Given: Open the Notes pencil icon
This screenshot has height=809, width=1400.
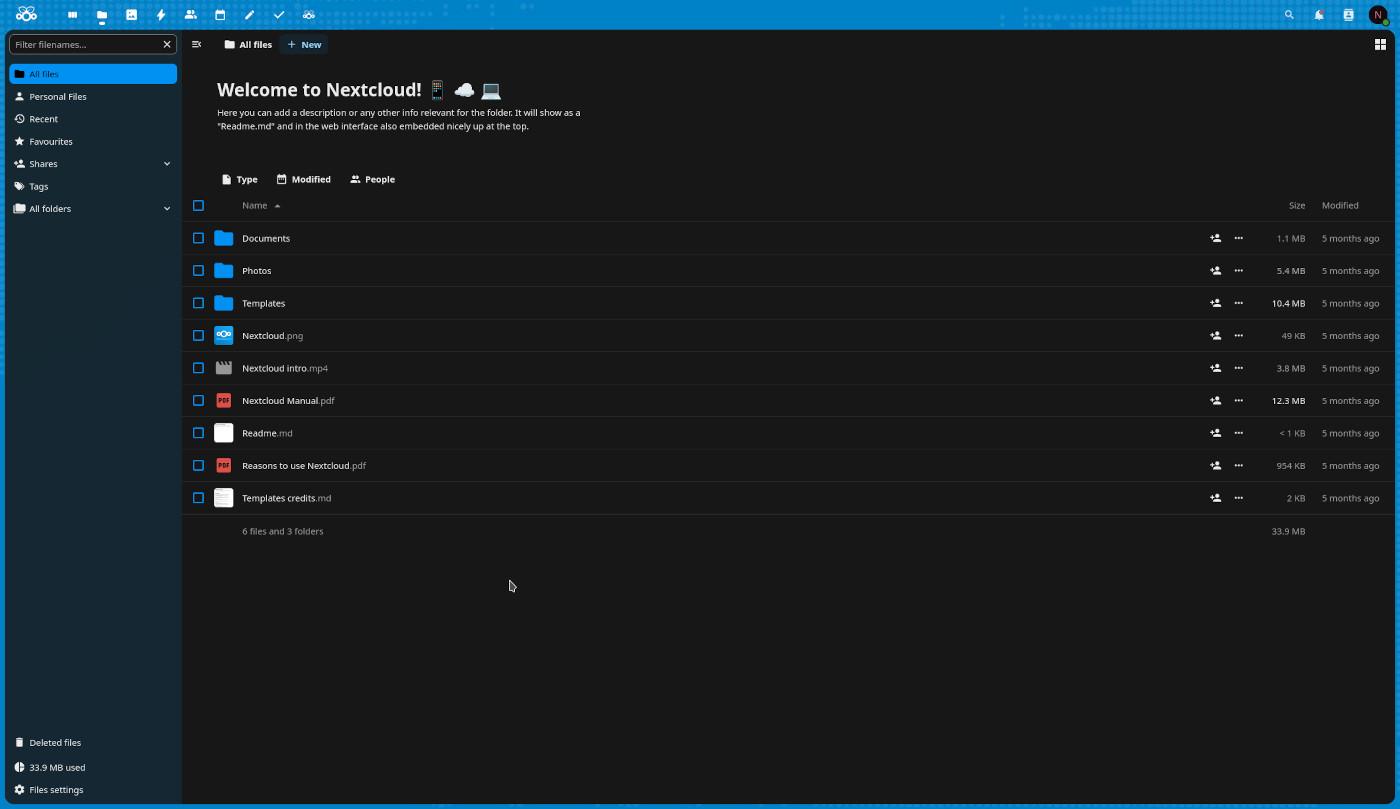Looking at the screenshot, I should point(249,15).
